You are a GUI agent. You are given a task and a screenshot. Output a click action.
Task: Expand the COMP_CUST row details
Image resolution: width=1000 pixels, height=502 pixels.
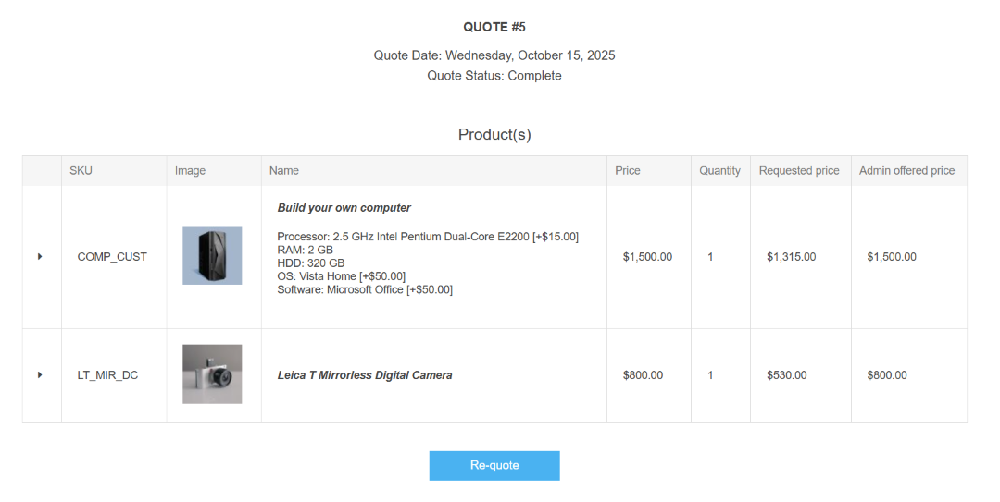(x=40, y=257)
